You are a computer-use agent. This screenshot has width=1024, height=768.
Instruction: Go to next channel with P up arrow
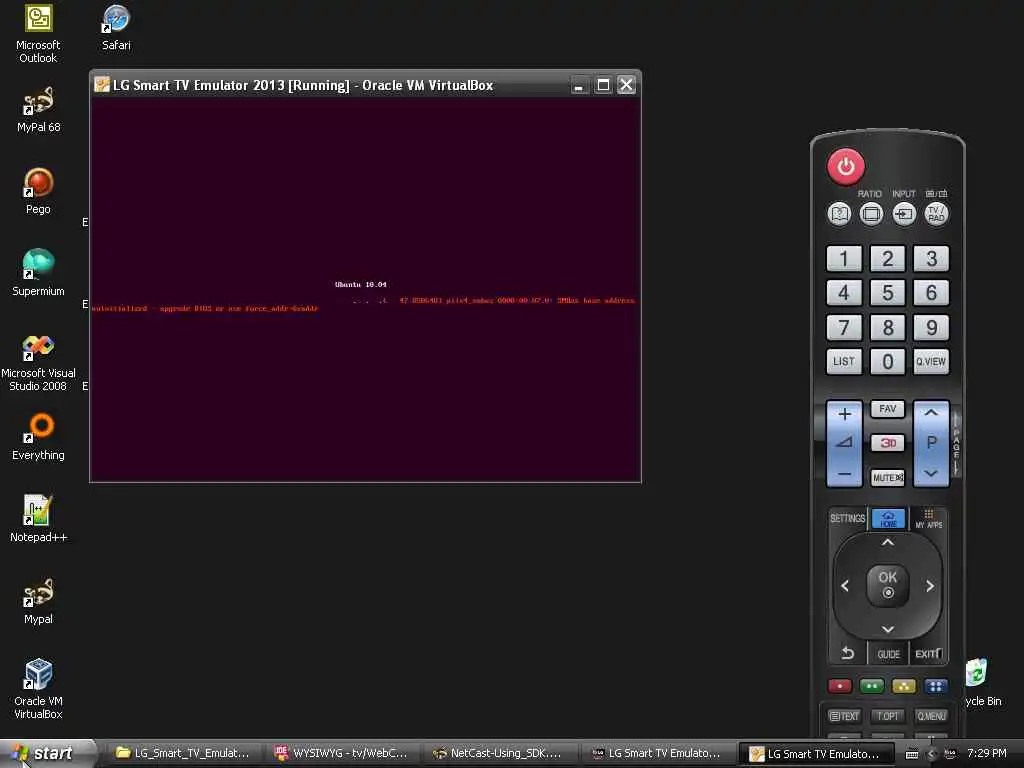point(931,414)
